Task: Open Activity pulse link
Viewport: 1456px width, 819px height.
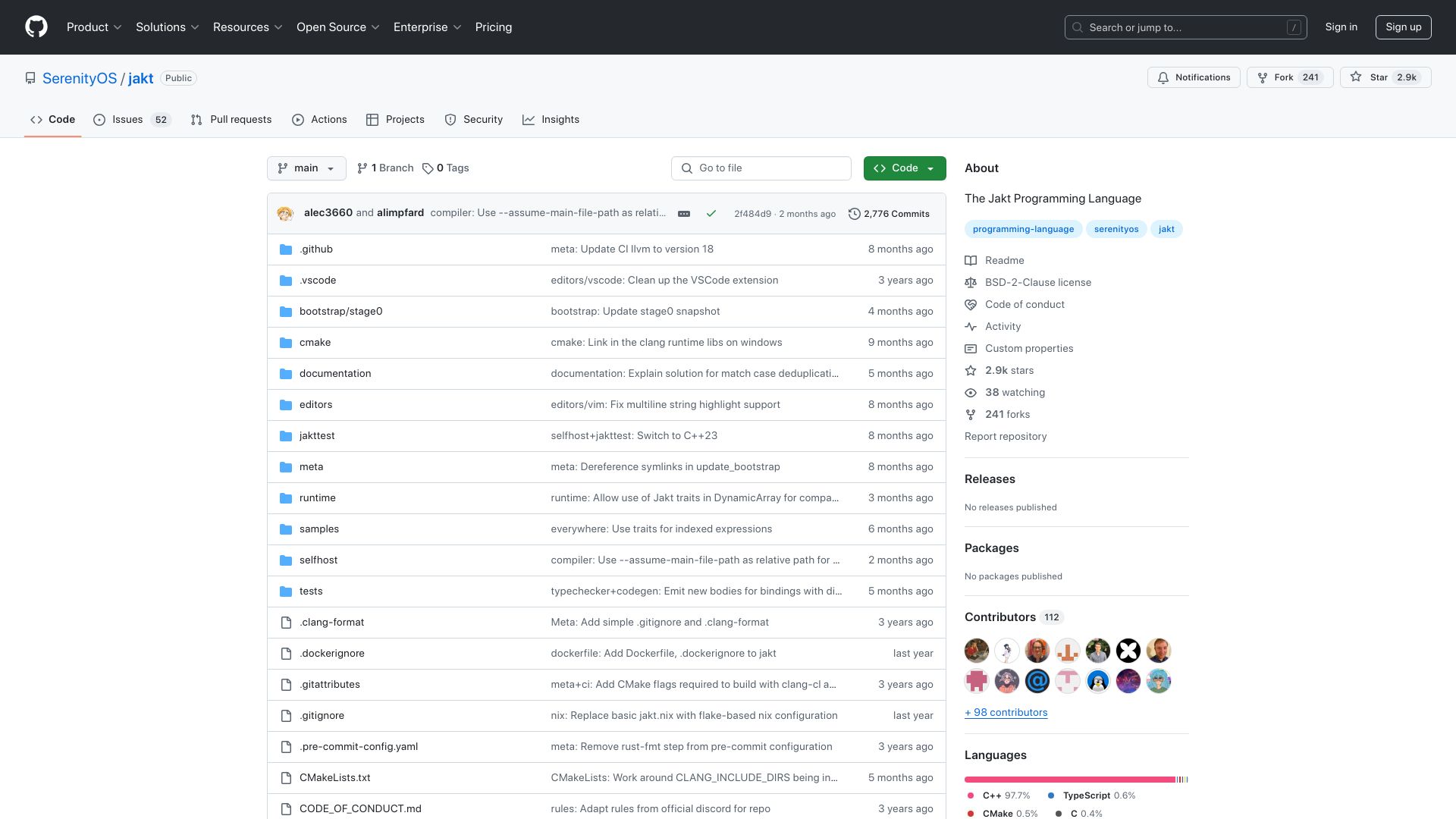Action: [x=993, y=327]
